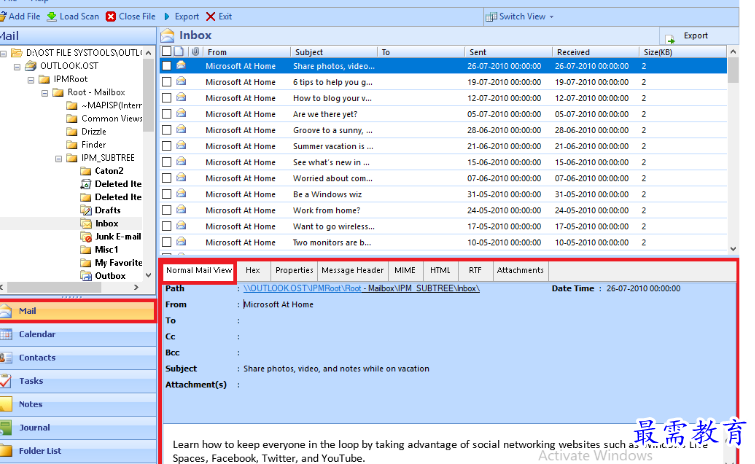Open the Drizzle folder icon

coord(72,131)
